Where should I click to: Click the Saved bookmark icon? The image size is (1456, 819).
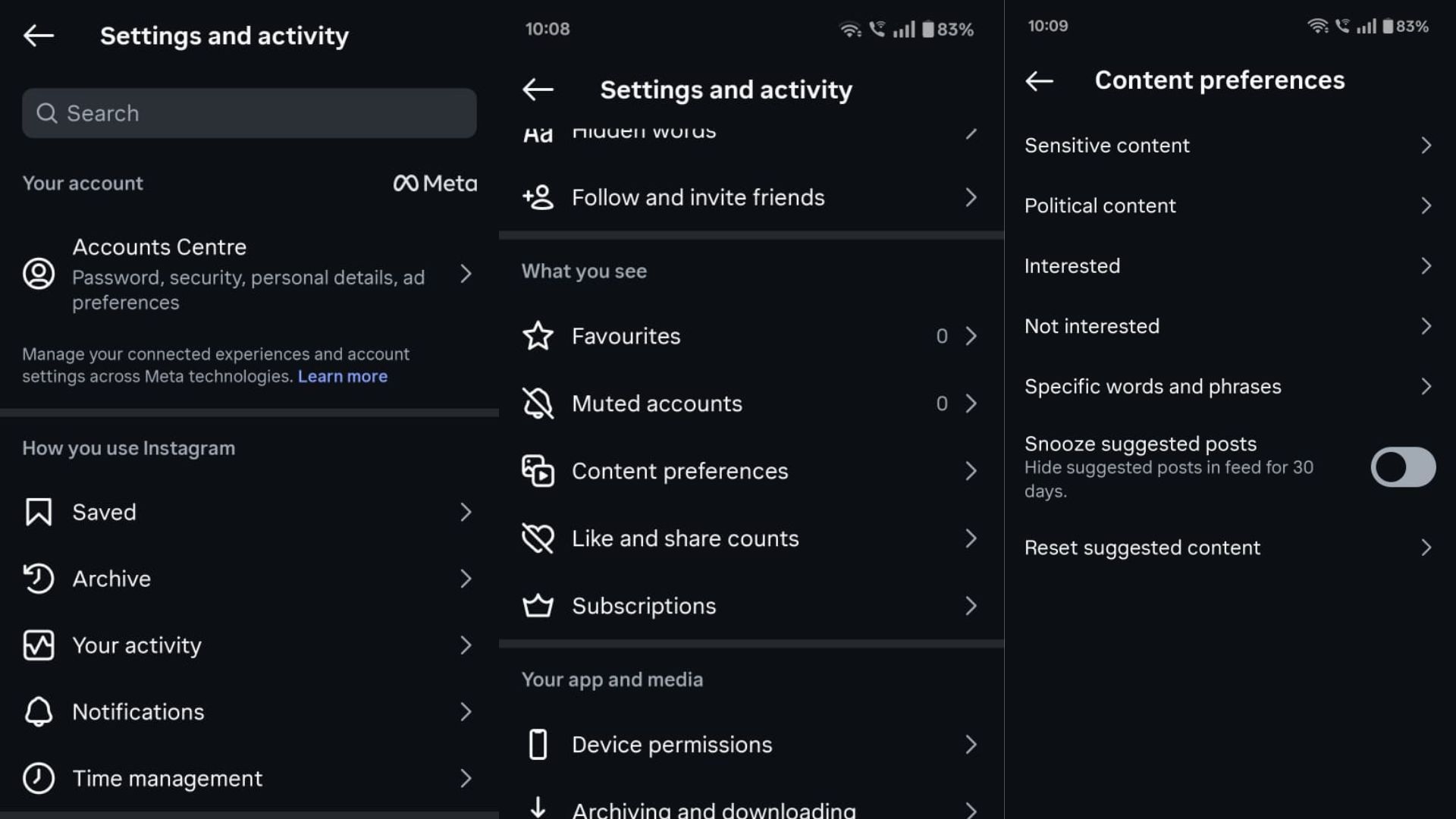tap(38, 512)
